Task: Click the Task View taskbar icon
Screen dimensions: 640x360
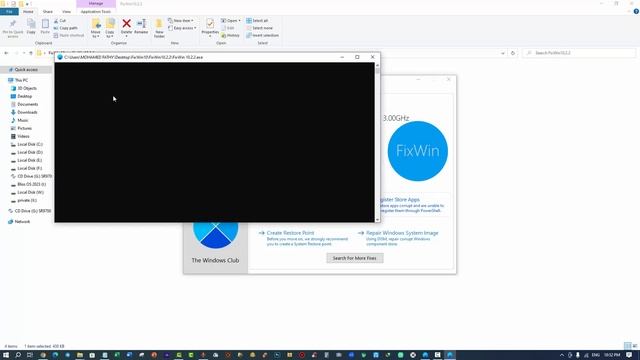Action: click(29, 355)
